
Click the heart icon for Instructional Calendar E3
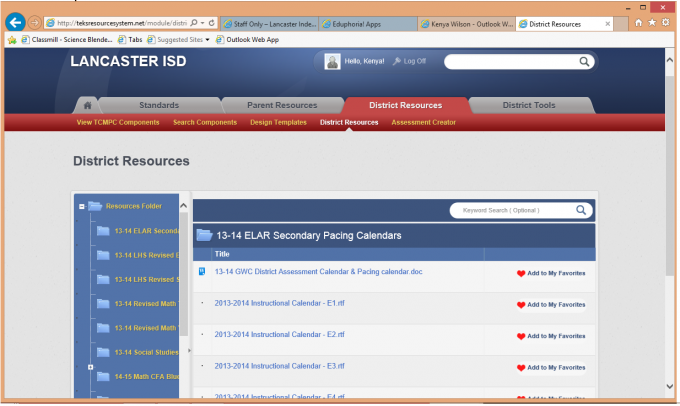[521, 368]
